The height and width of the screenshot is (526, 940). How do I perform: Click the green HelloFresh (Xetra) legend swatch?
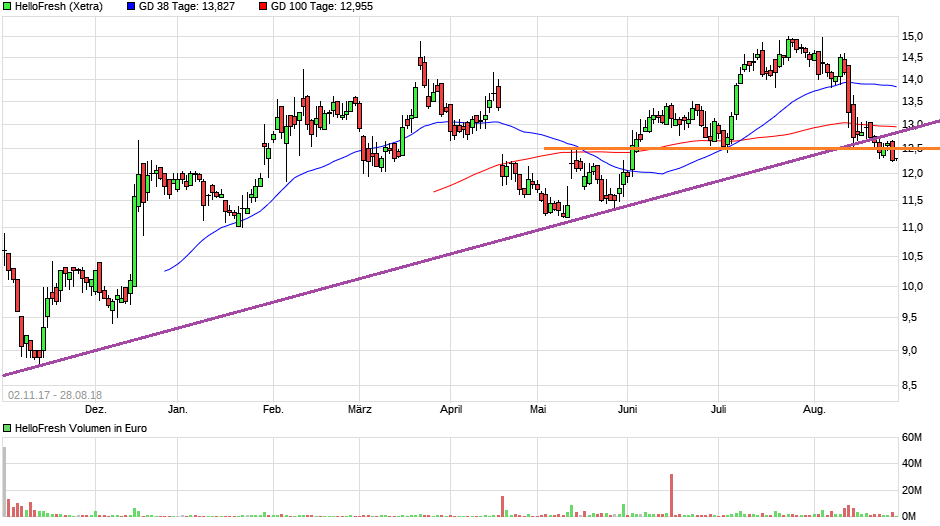[8, 6]
